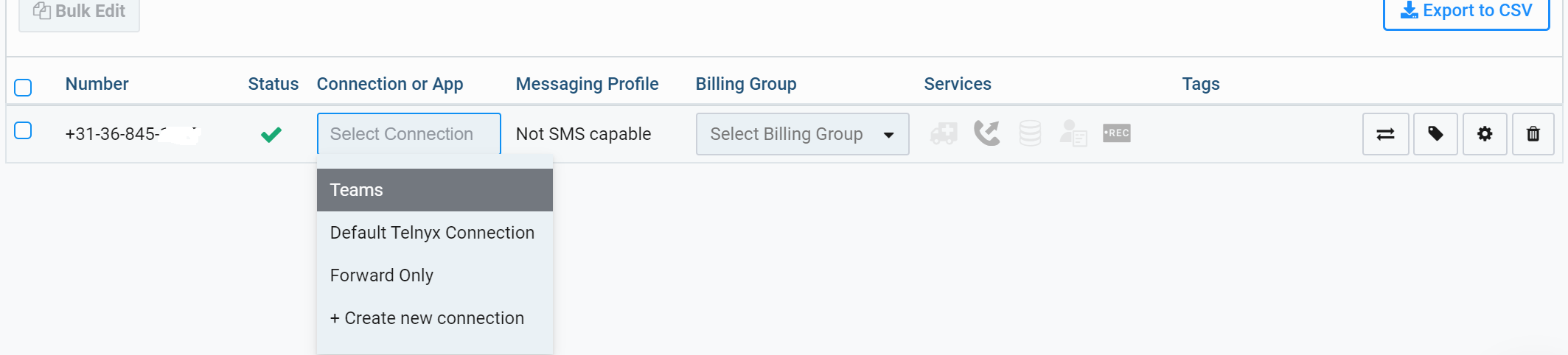Click the Billing Group dropdown arrow
Viewport: 1568px width, 355px height.
click(x=889, y=135)
